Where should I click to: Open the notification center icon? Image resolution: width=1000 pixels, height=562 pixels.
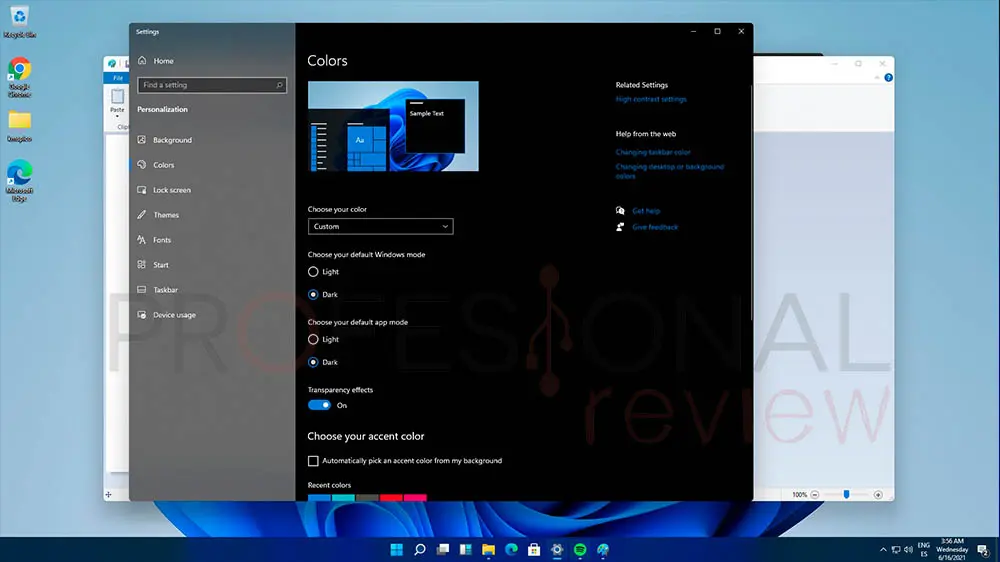983,550
